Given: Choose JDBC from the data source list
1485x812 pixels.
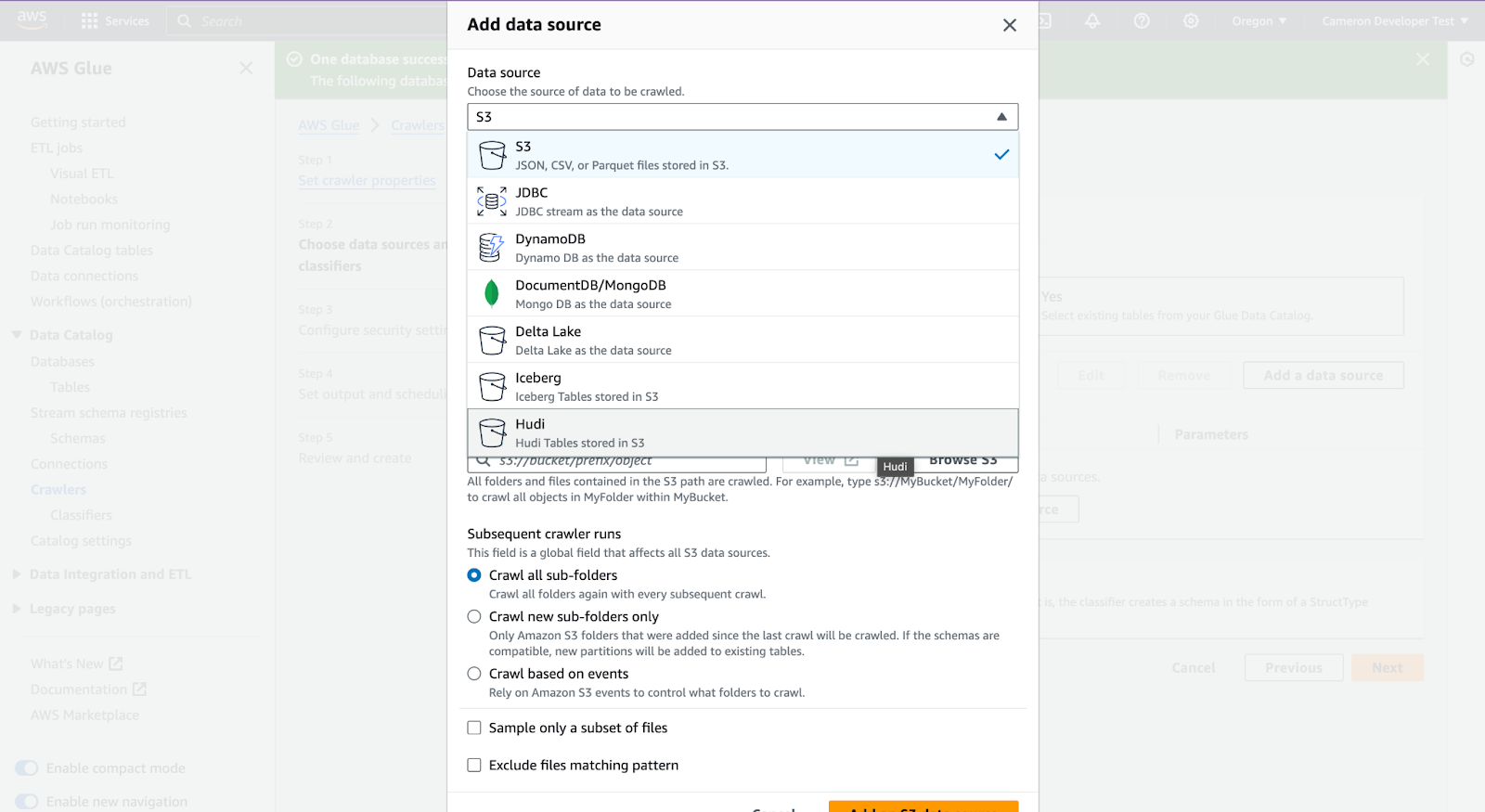Looking at the screenshot, I should [742, 201].
